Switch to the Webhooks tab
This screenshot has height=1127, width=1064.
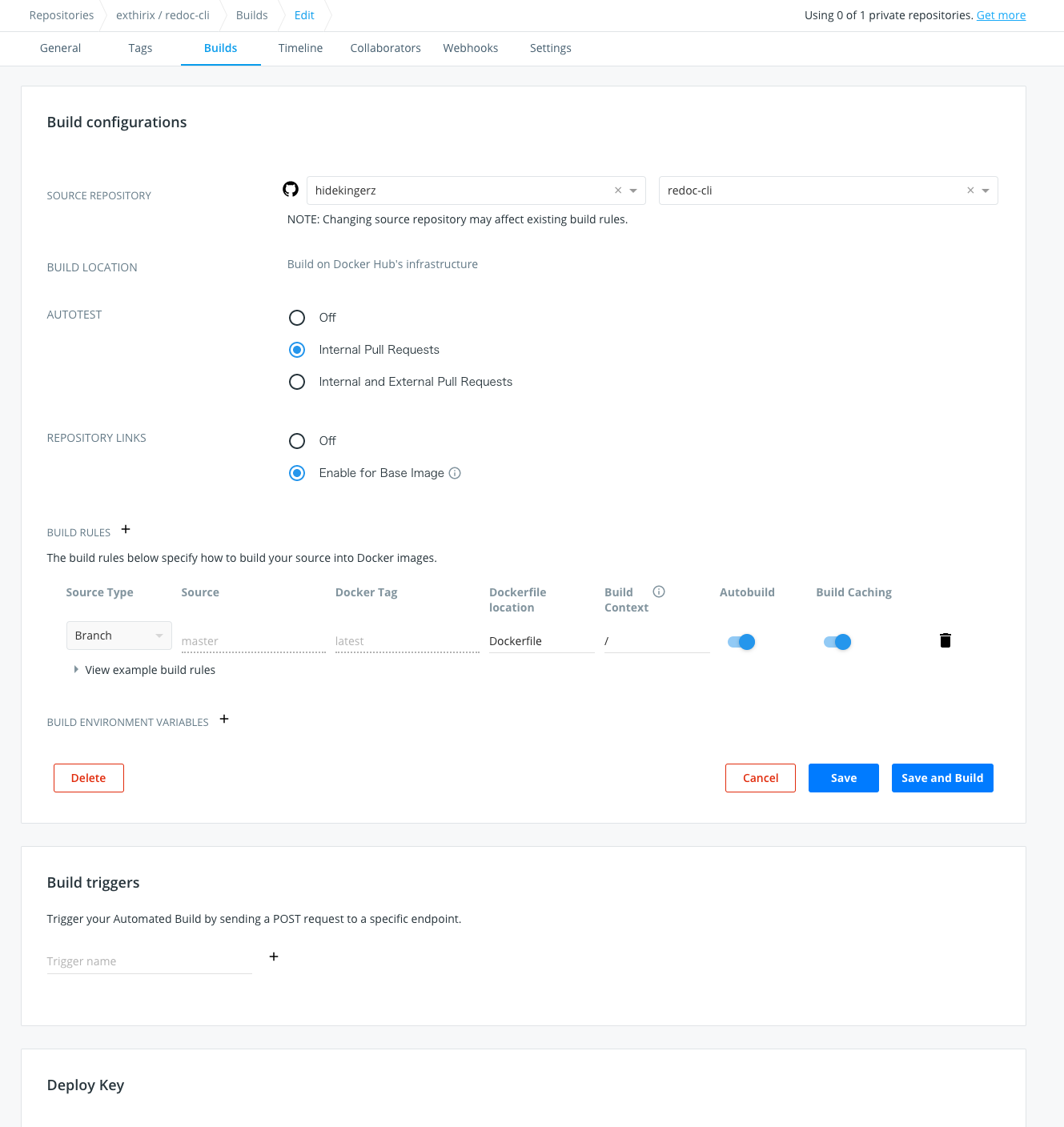click(470, 48)
